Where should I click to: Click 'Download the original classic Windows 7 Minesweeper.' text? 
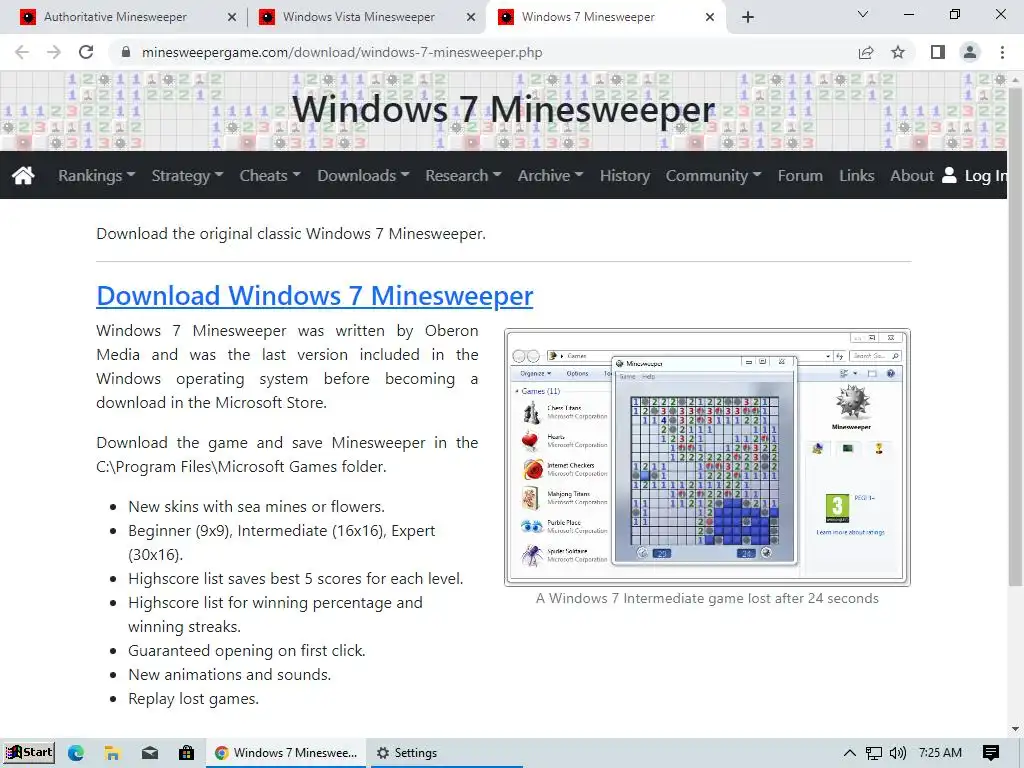291,234
